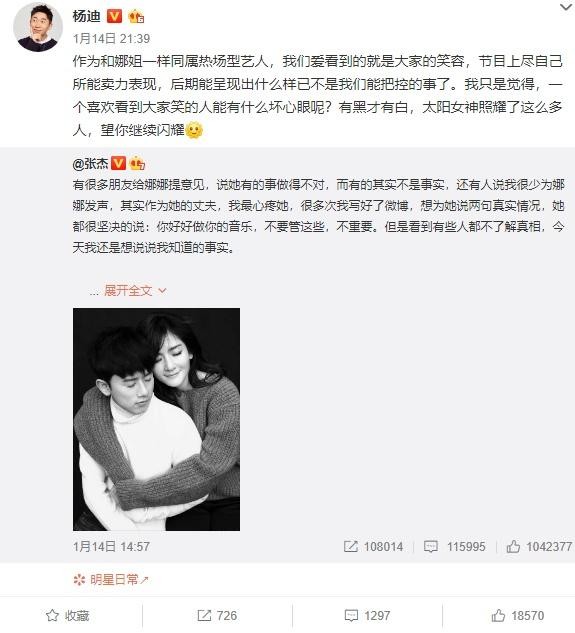This screenshot has width=575, height=633.
Task: Open the post timestamp 1月14日 21:39
Action: pyautogui.click(x=111, y=38)
